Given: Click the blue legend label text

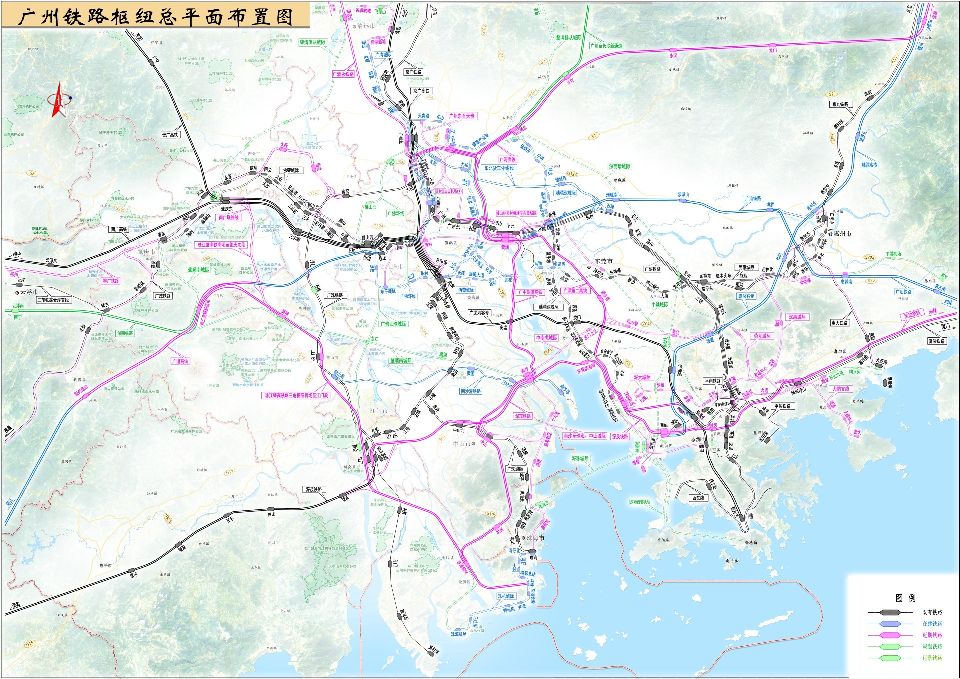Looking at the screenshot, I should coord(932,624).
